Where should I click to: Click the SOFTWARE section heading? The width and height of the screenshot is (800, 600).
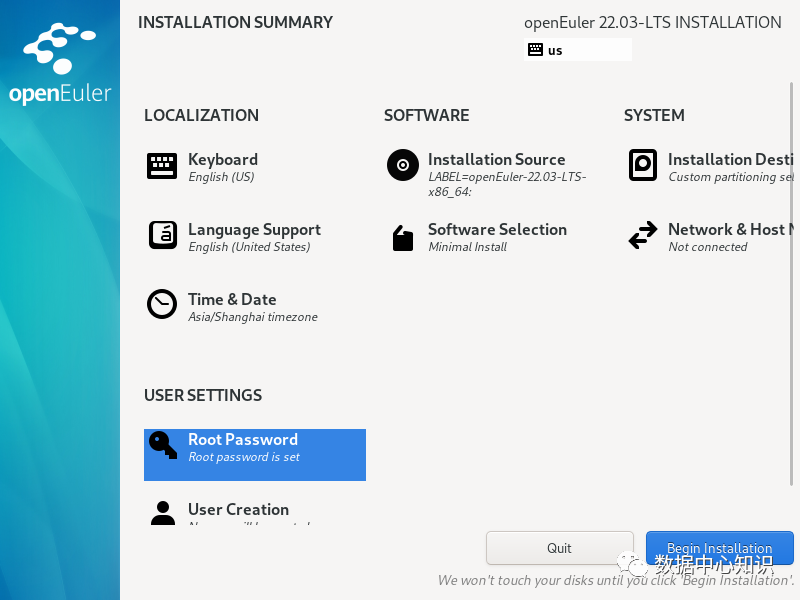[x=427, y=115]
